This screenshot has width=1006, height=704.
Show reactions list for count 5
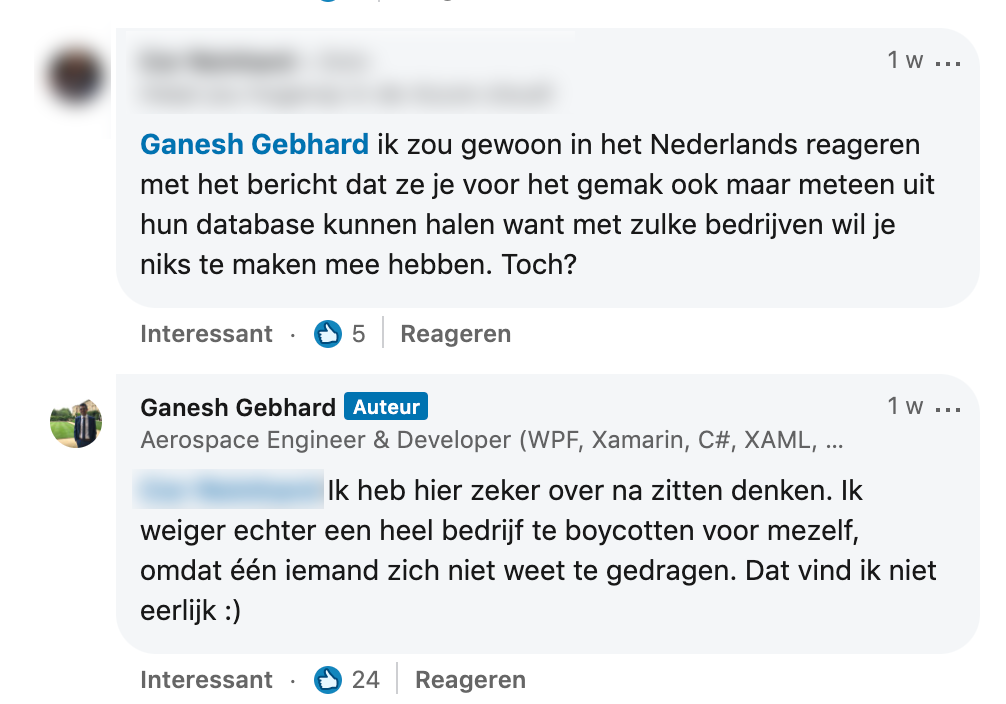coord(358,334)
